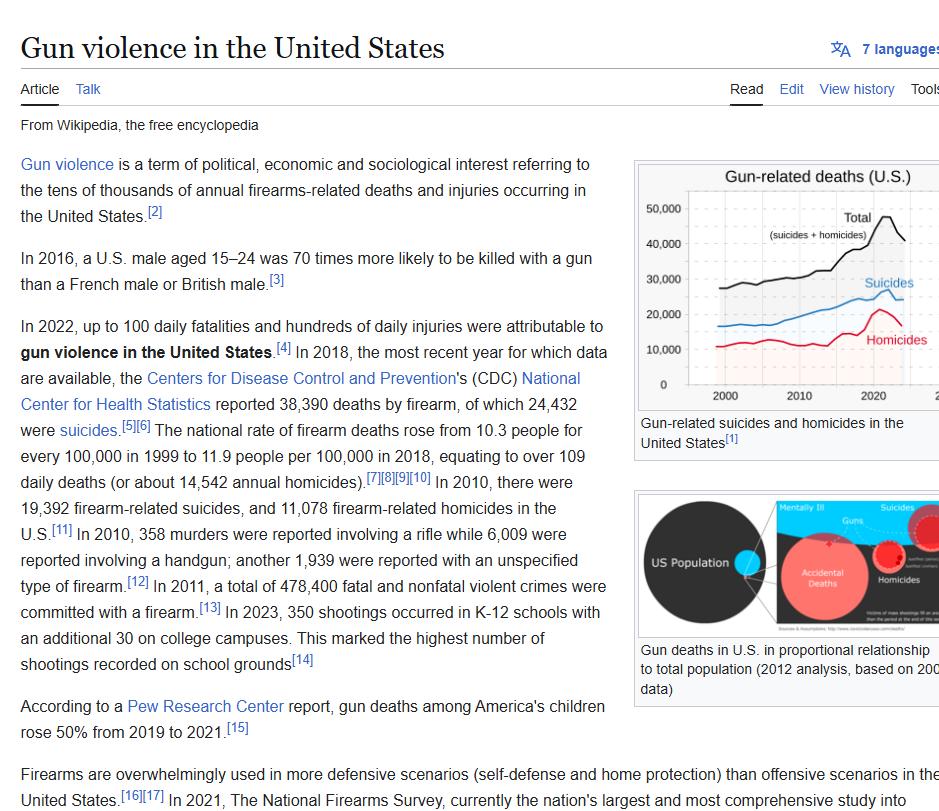Open the Edit tab
This screenshot has width=939, height=811.
click(x=791, y=89)
